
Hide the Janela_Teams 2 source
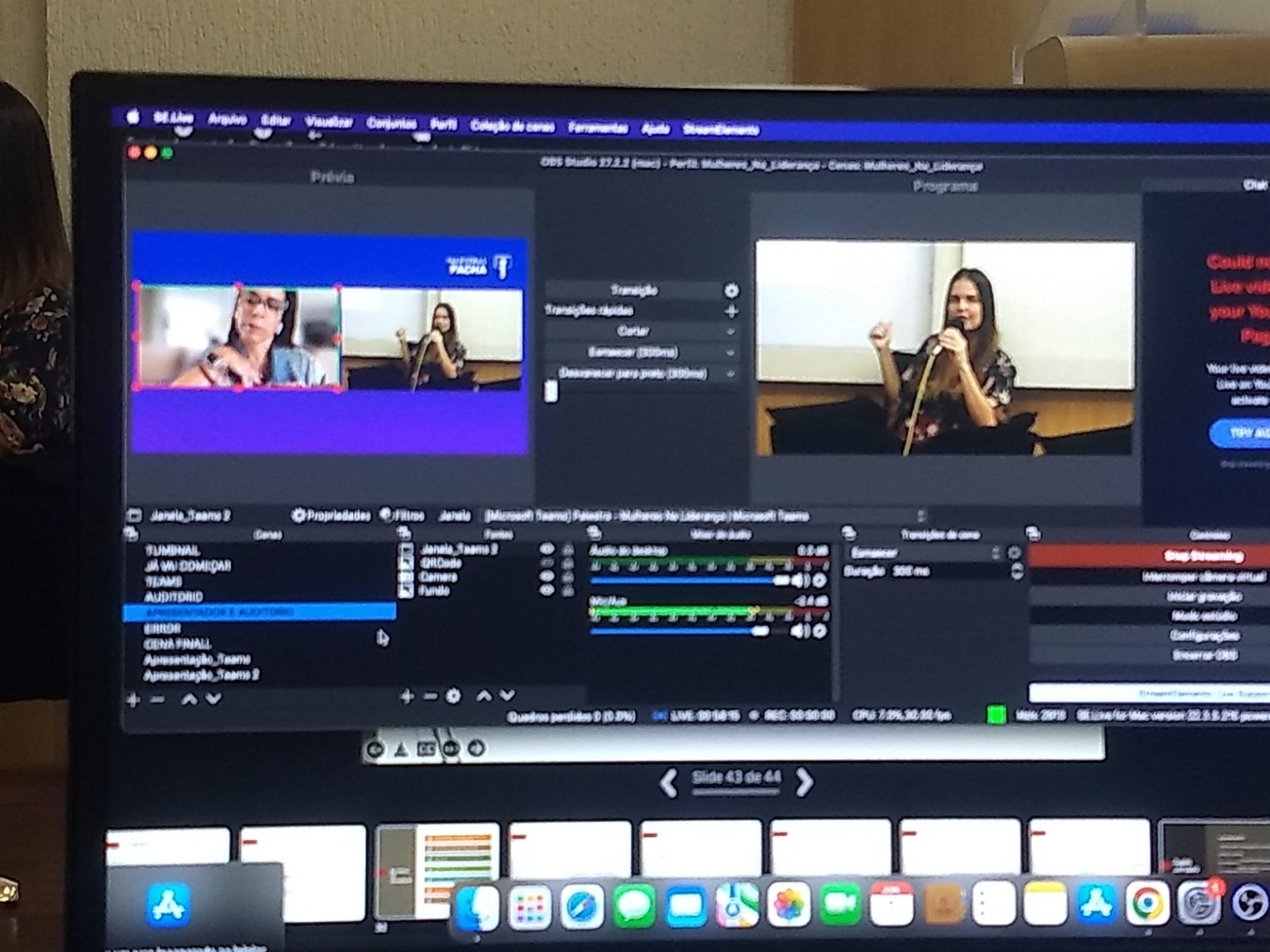pos(547,549)
